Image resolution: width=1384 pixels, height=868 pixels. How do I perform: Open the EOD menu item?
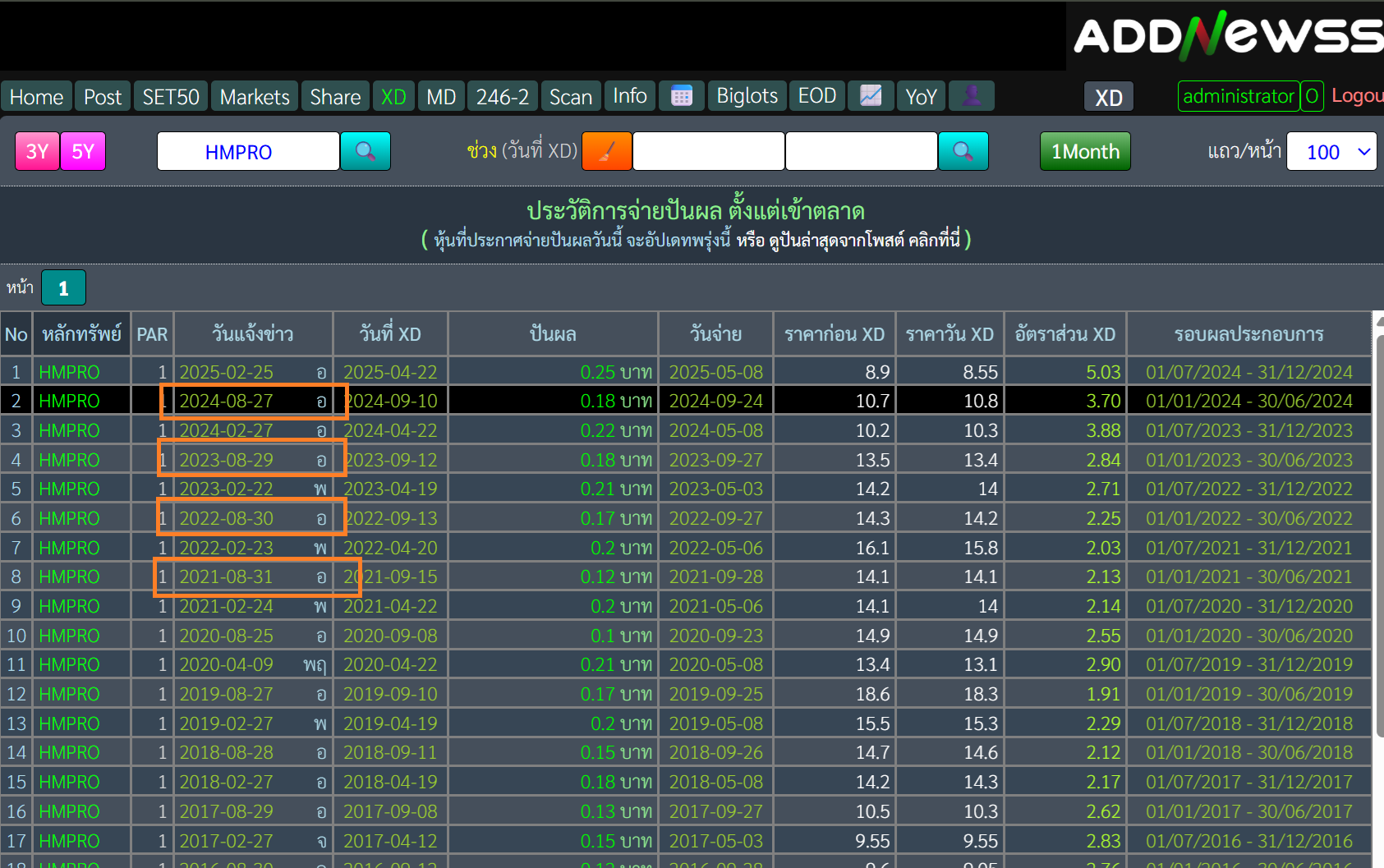817,96
